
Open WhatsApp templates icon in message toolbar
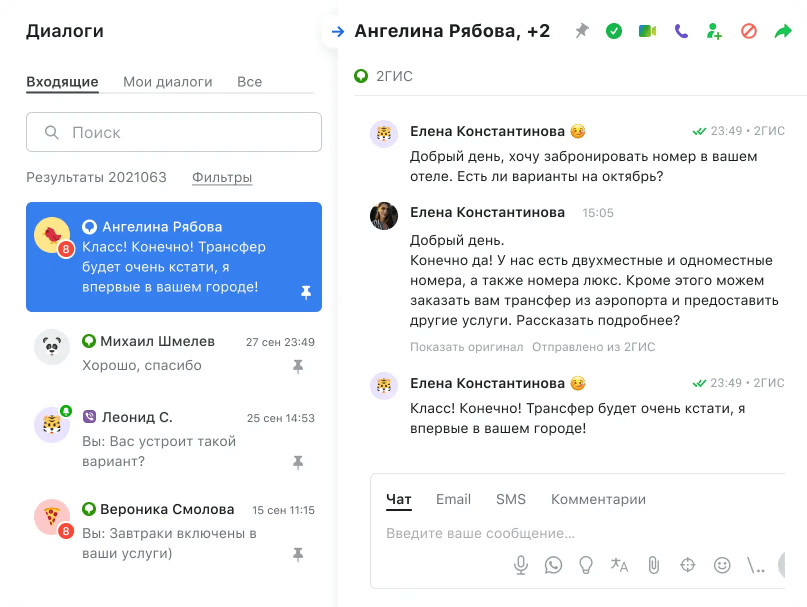tap(553, 565)
